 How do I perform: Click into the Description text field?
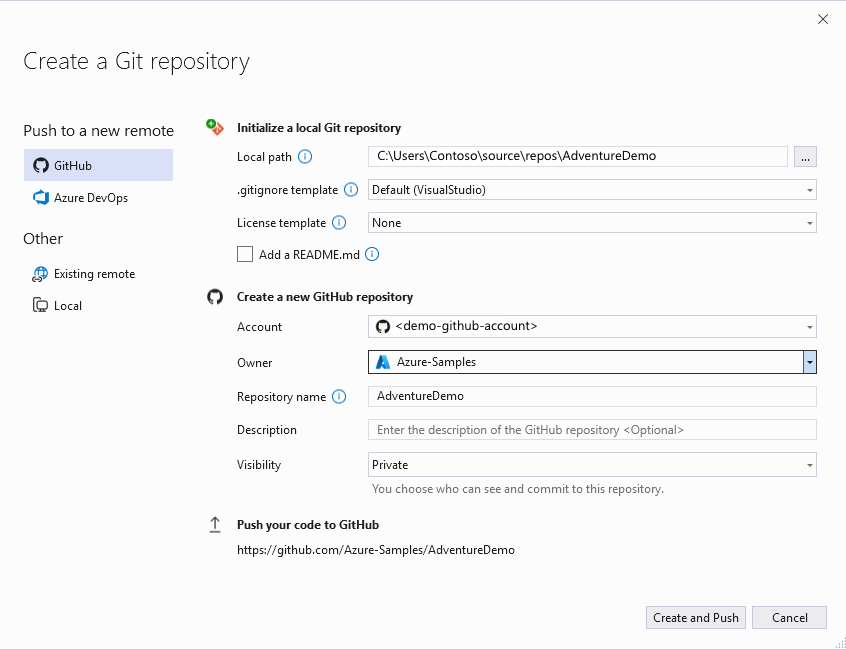(592, 430)
